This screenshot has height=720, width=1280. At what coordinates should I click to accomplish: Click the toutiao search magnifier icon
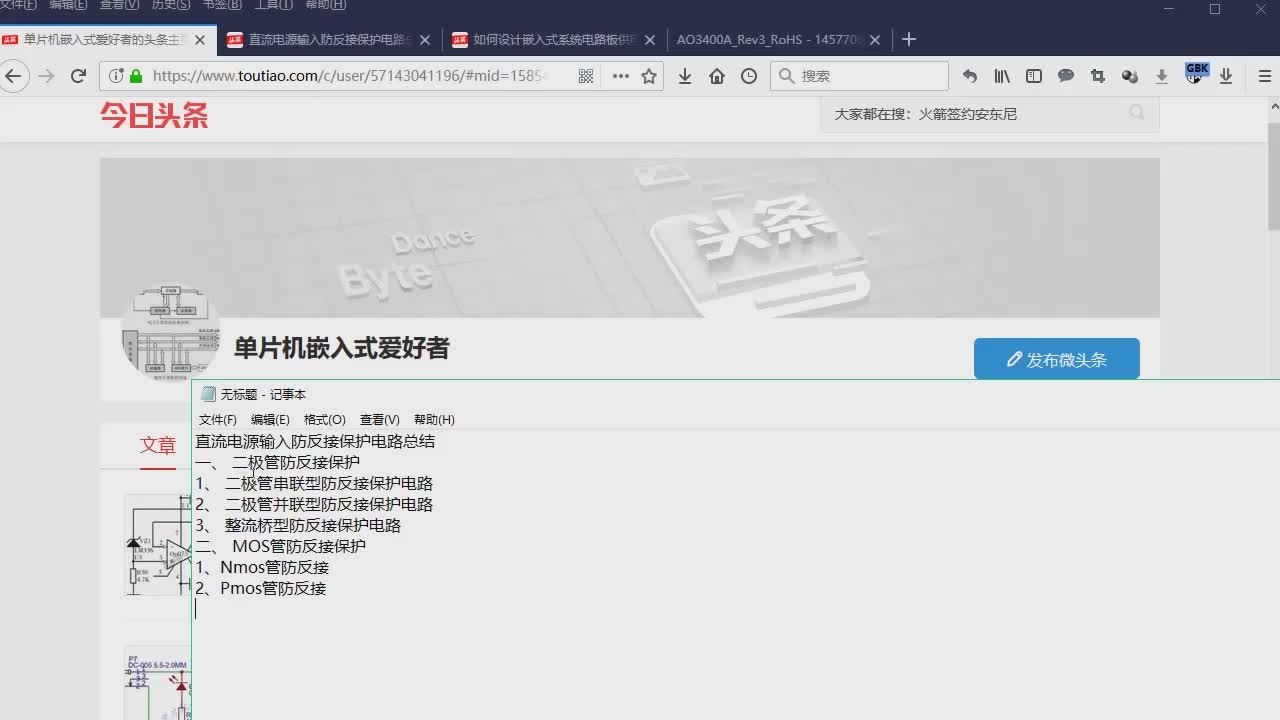[x=1137, y=113]
